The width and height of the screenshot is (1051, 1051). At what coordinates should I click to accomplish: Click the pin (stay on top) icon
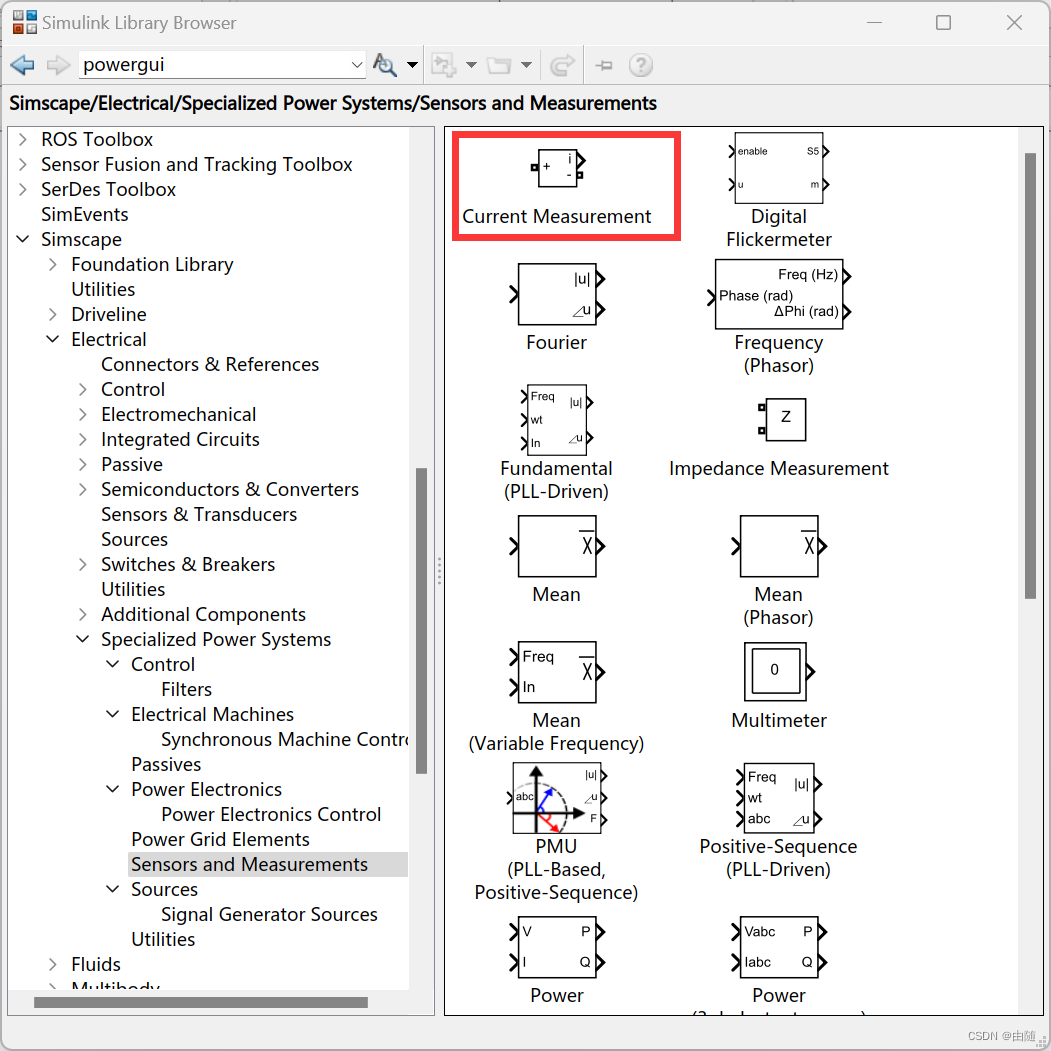tap(604, 65)
